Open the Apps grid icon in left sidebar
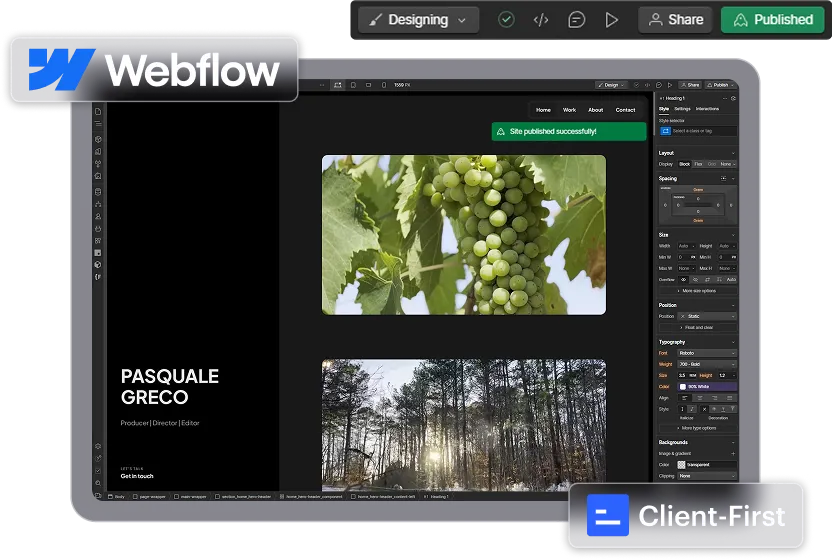833x560 pixels. [98, 241]
